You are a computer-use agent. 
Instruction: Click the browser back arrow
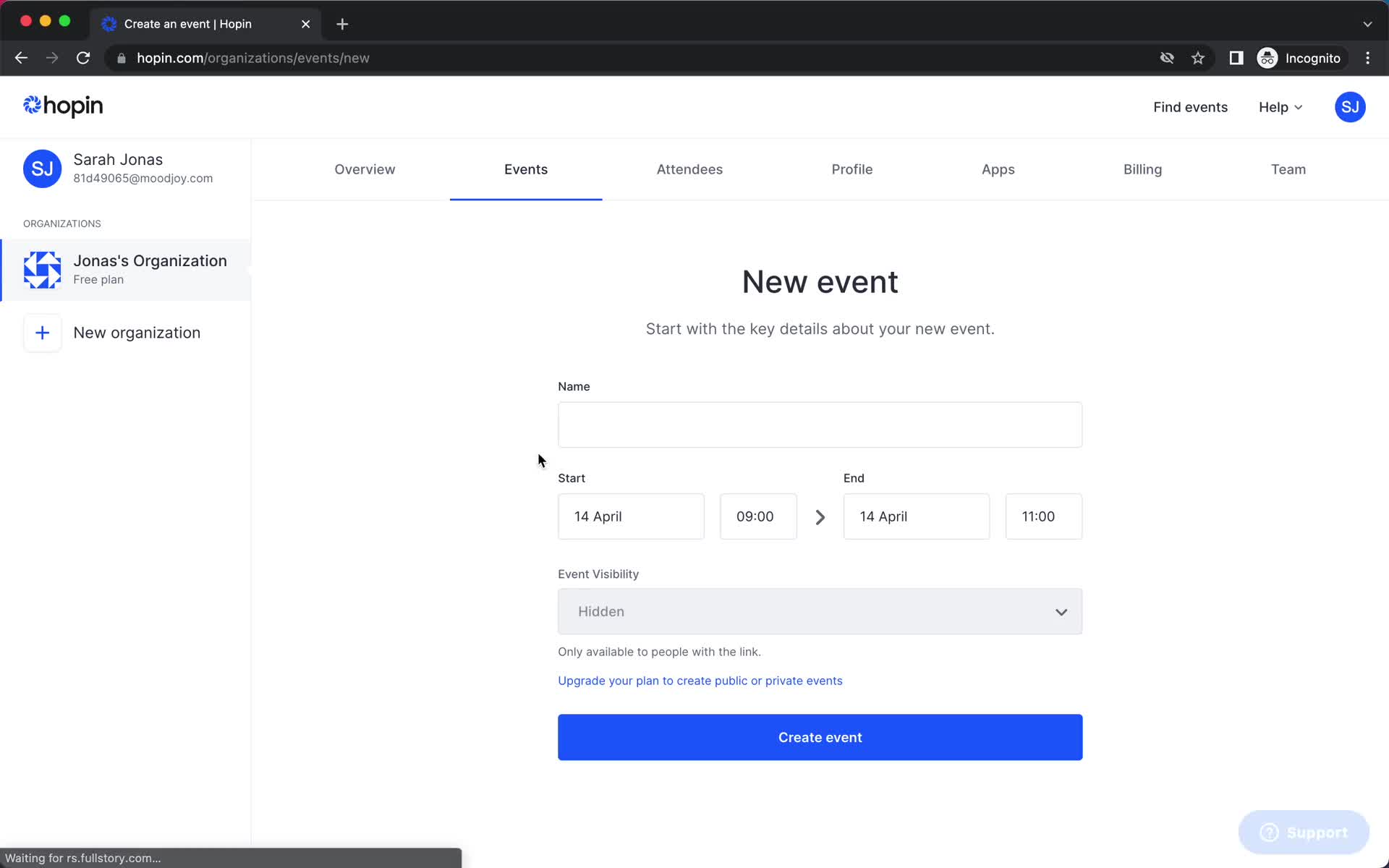click(21, 58)
